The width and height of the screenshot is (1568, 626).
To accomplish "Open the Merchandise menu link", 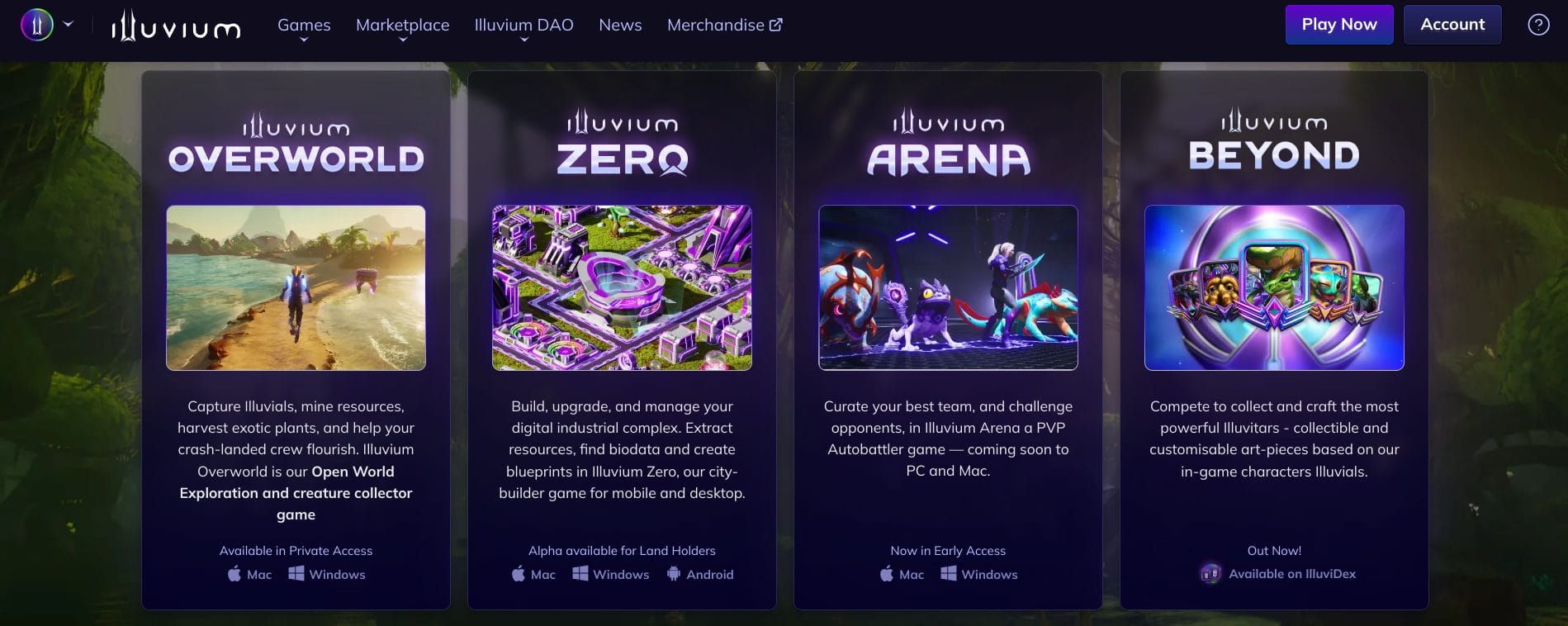I will pos(716,25).
